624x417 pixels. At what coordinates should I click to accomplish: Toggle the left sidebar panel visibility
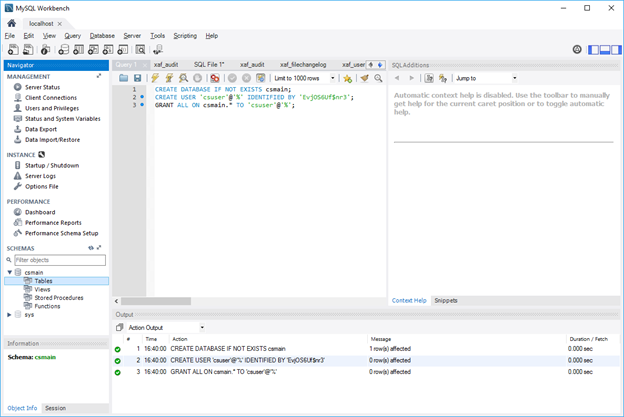[594, 50]
